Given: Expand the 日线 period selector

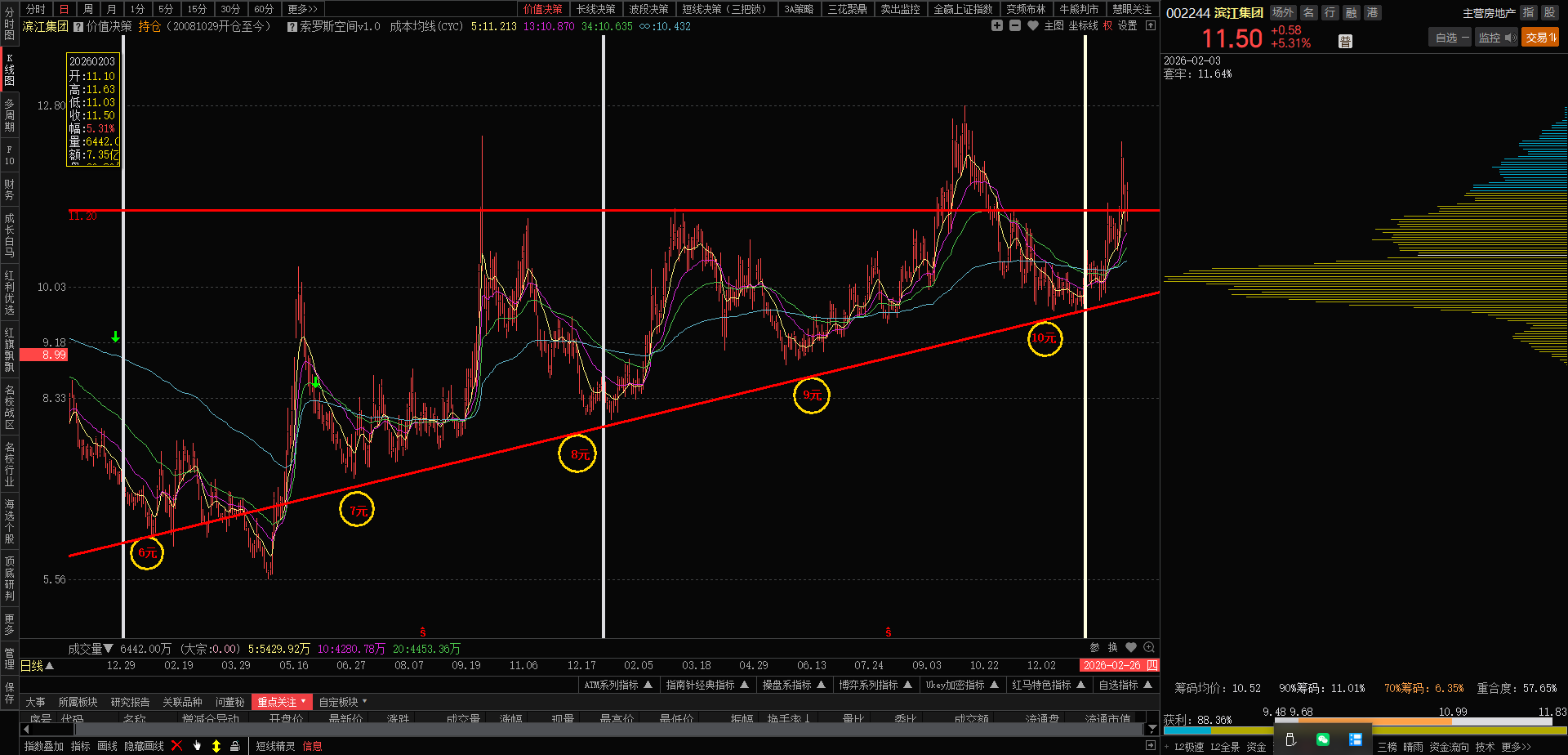Looking at the screenshot, I should click(37, 666).
